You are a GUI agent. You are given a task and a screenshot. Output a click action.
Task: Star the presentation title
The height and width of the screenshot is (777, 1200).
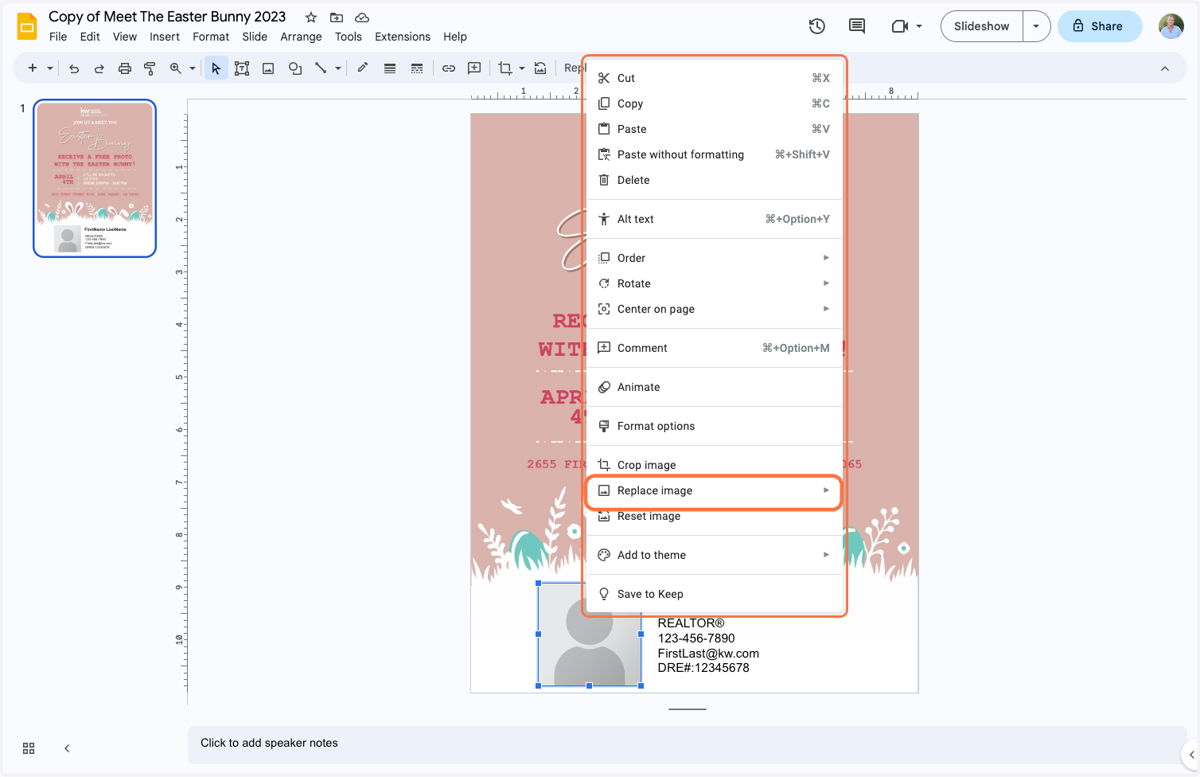311,17
